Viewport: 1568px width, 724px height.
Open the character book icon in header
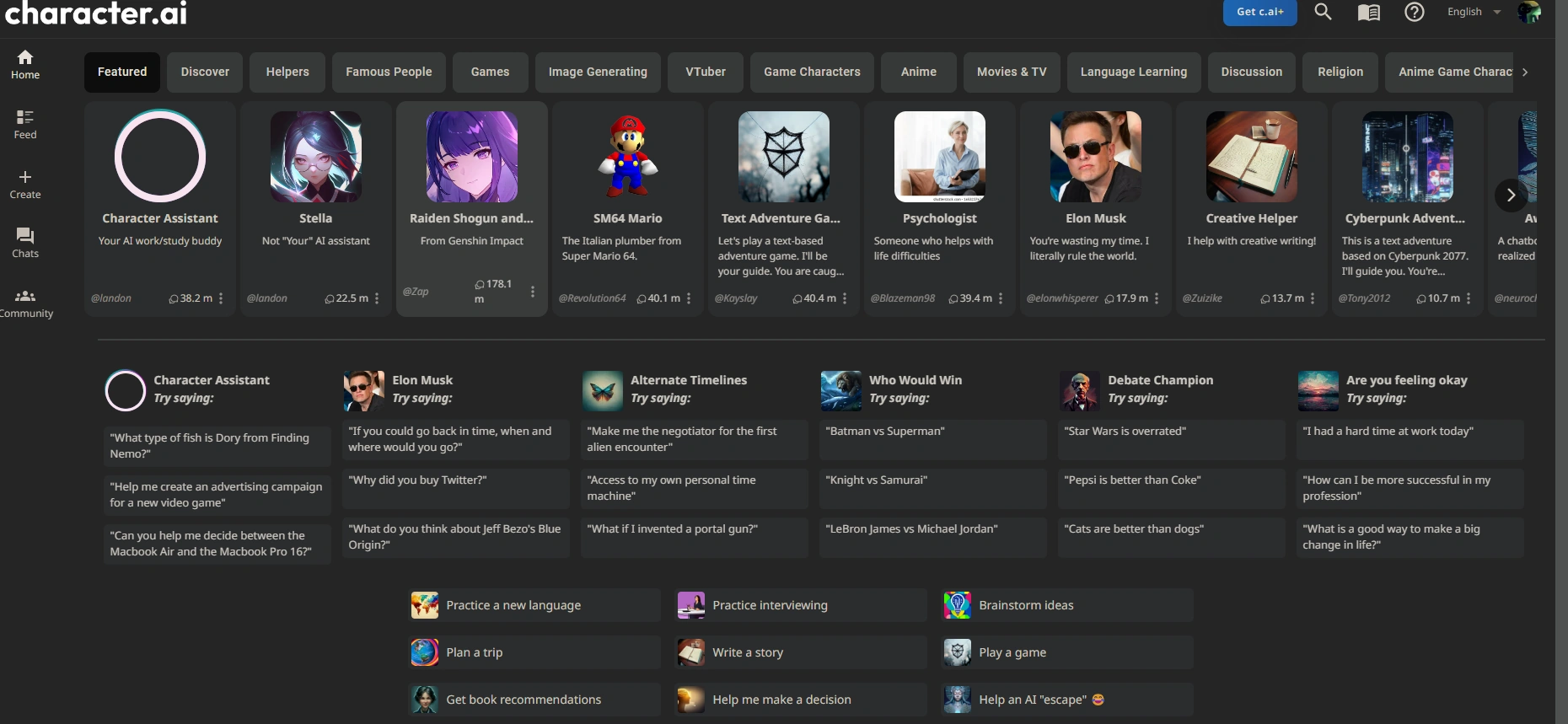1369,13
